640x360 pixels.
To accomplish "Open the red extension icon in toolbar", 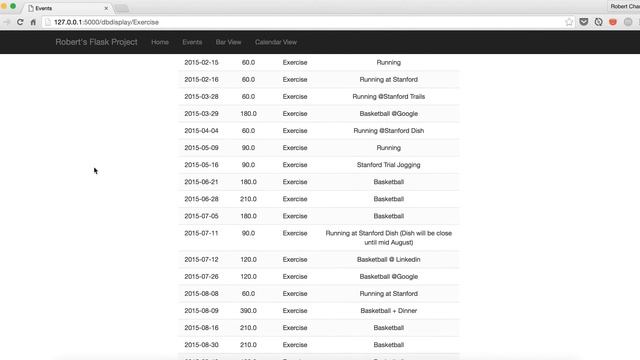I will pyautogui.click(x=613, y=22).
